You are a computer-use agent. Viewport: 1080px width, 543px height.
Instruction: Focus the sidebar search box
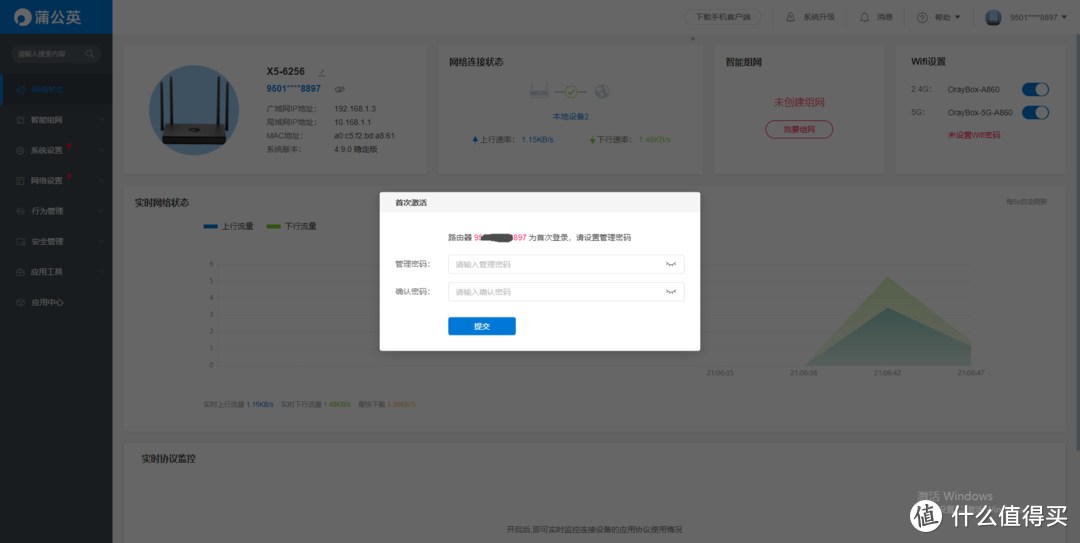click(56, 54)
